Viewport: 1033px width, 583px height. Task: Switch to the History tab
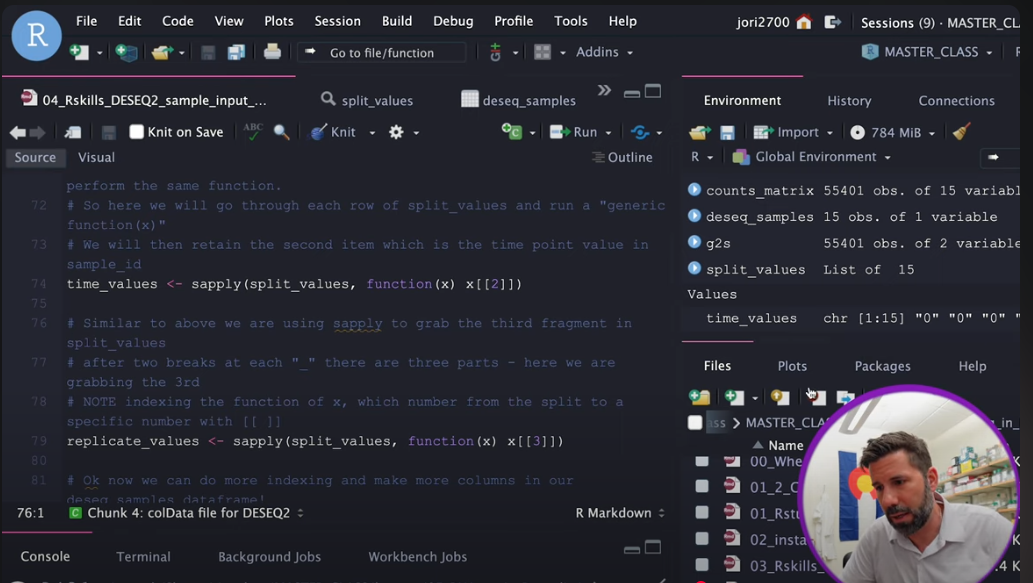click(849, 101)
